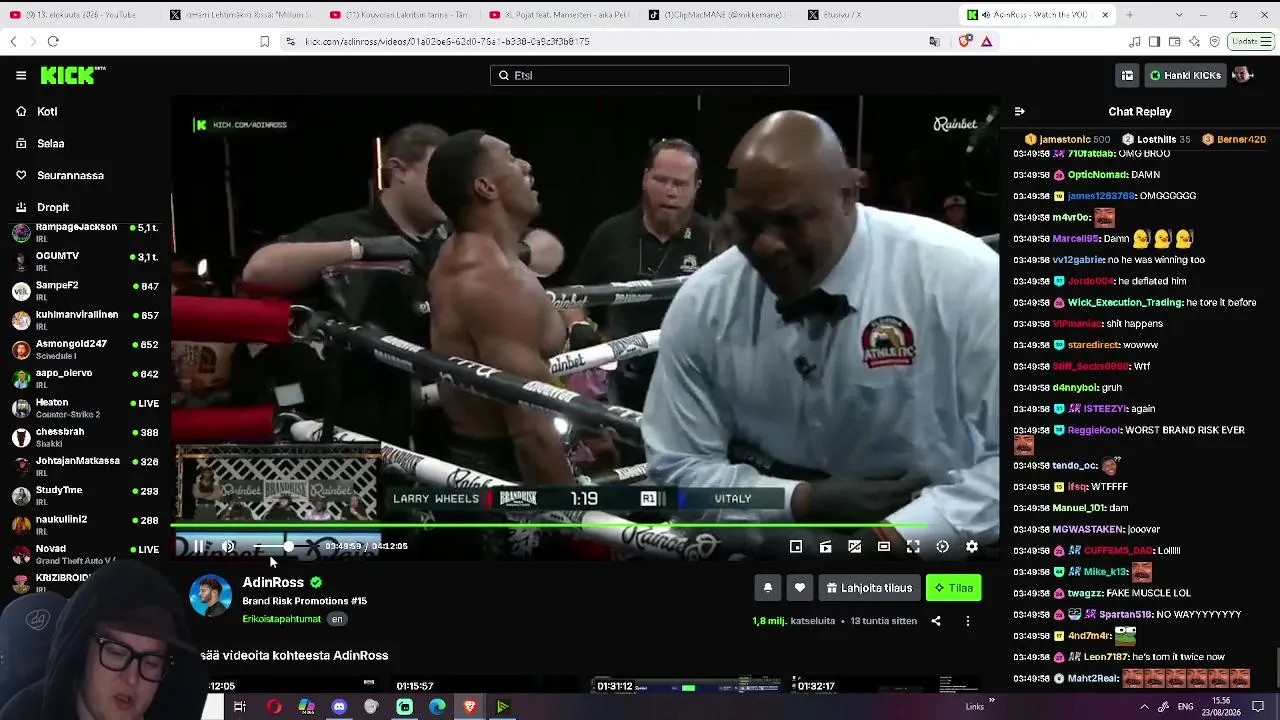Open the Brave Rewards triangle icon
The width and height of the screenshot is (1280, 720).
click(x=986, y=41)
